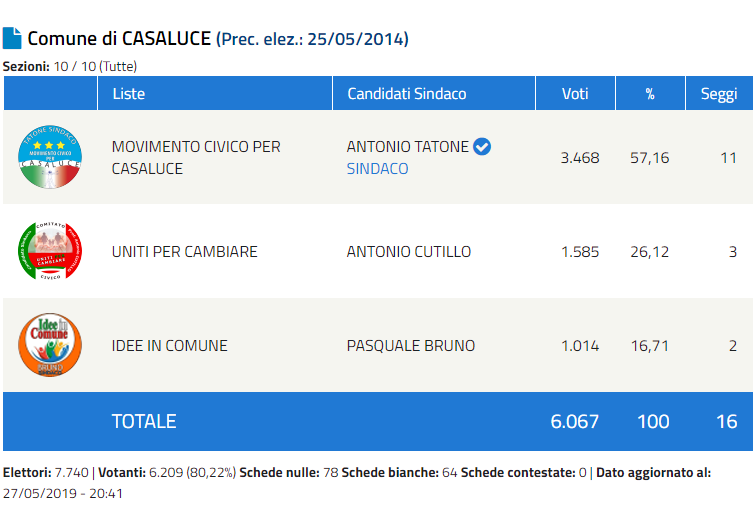Click the Uniti per Cambiare party logo
This screenshot has height=507, width=755.
[50, 251]
